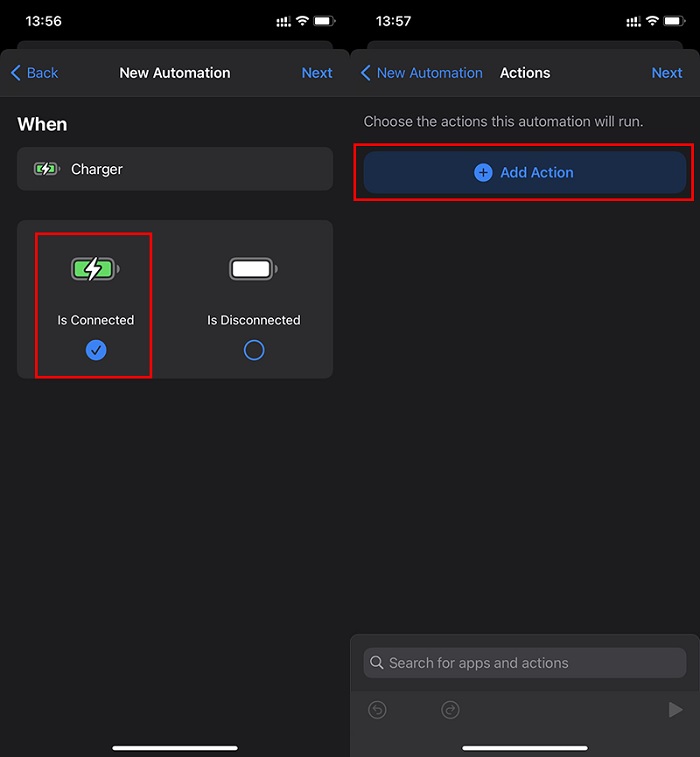Viewport: 700px width, 757px height.
Task: Click the Add Action button label
Action: pyautogui.click(x=537, y=172)
